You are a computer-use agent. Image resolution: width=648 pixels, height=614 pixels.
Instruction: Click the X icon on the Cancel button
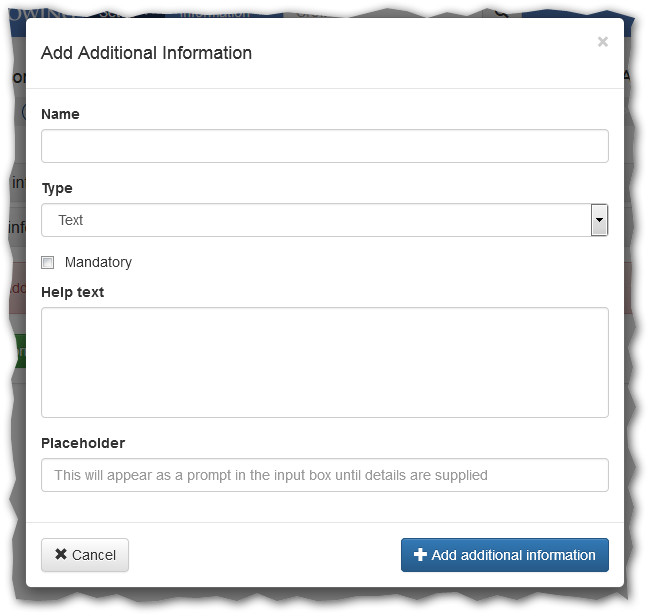click(61, 555)
